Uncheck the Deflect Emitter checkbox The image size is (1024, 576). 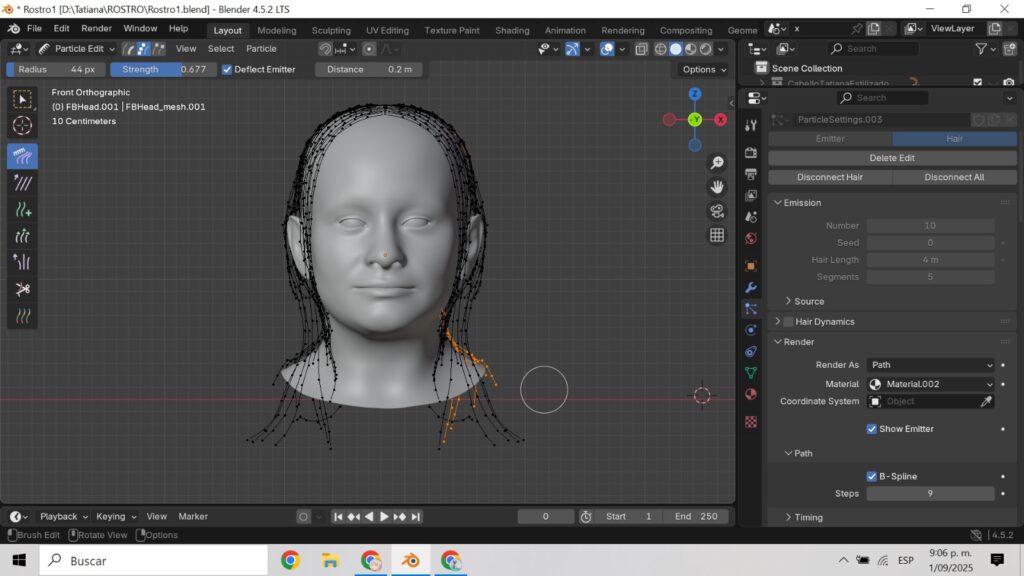pyautogui.click(x=227, y=69)
